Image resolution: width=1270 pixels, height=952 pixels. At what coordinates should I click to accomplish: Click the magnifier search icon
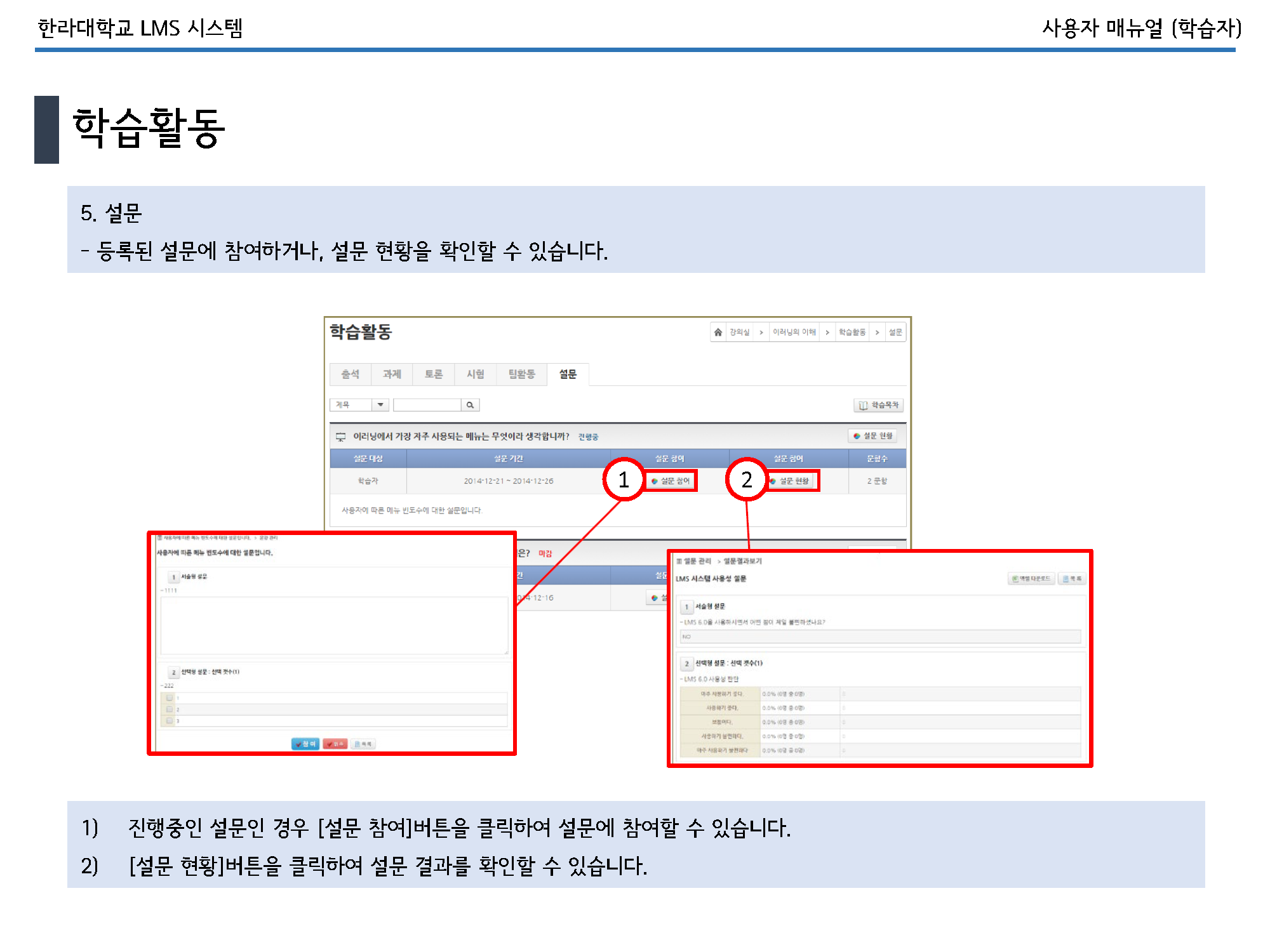470,405
